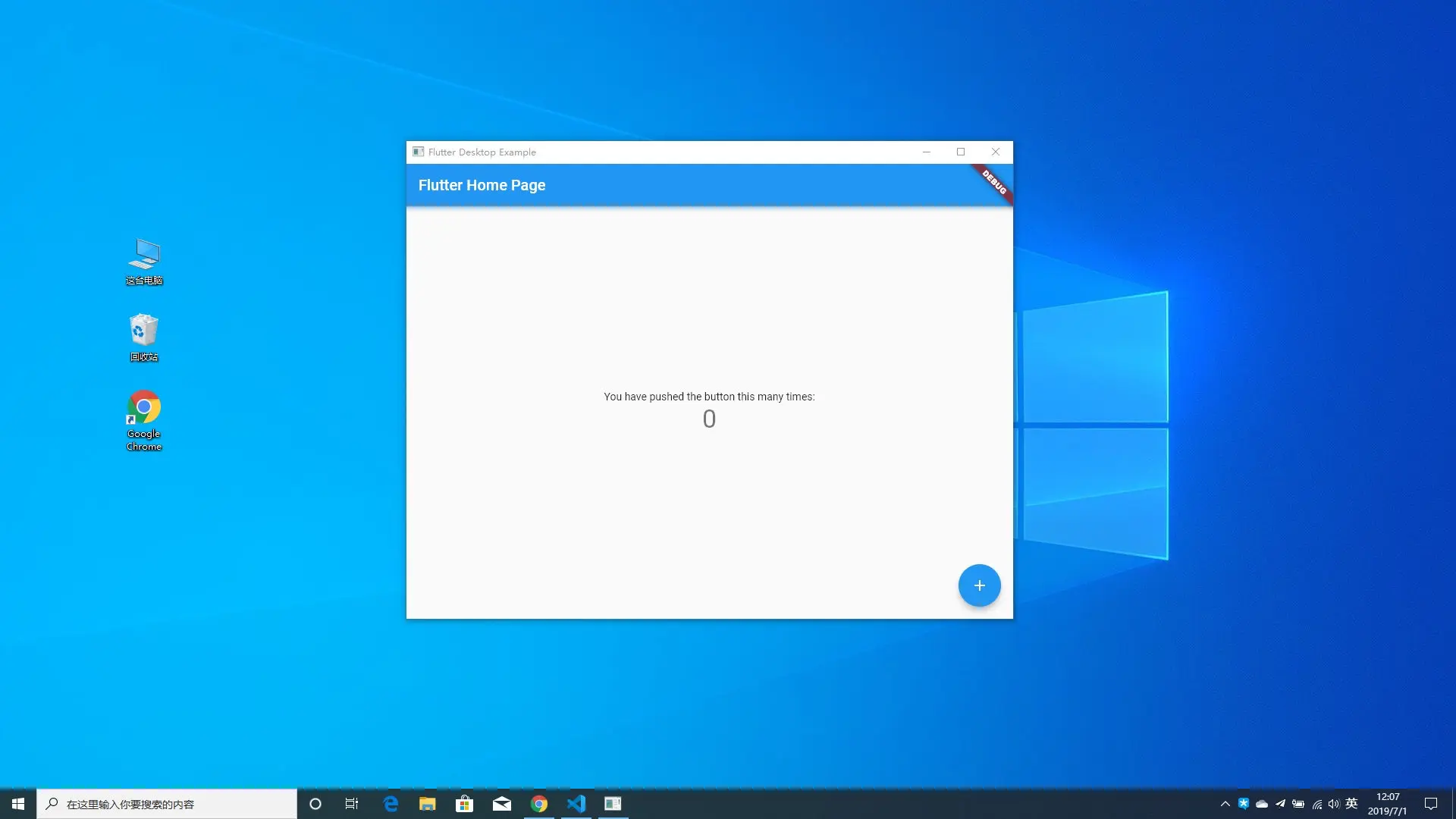Open Cortana circle icon on taskbar
This screenshot has width=1456, height=819.
click(x=315, y=804)
